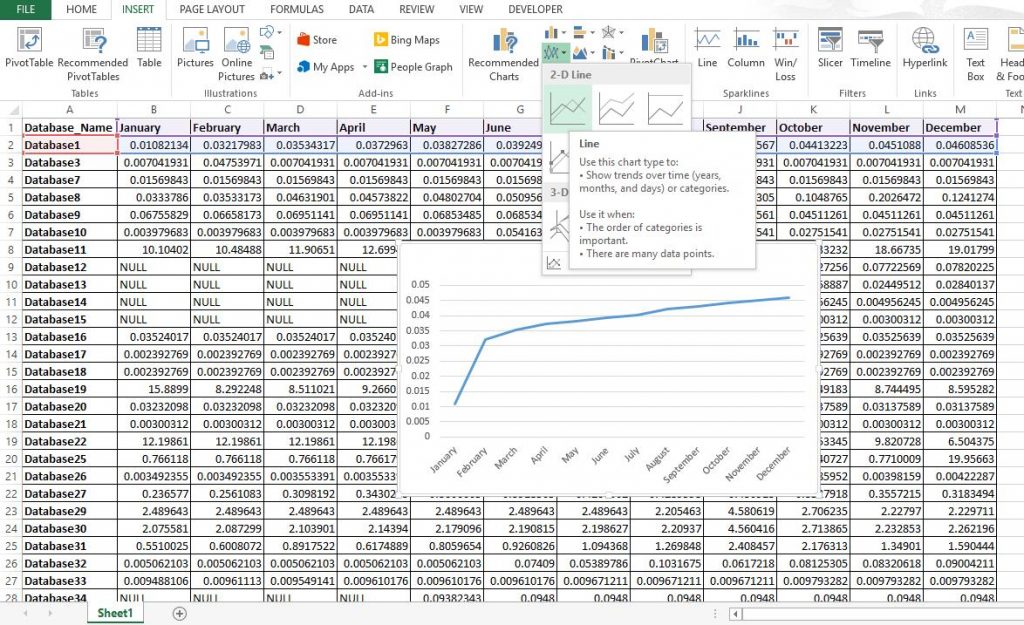Open the insert column chart dropdown
1024x625 pixels.
[565, 32]
